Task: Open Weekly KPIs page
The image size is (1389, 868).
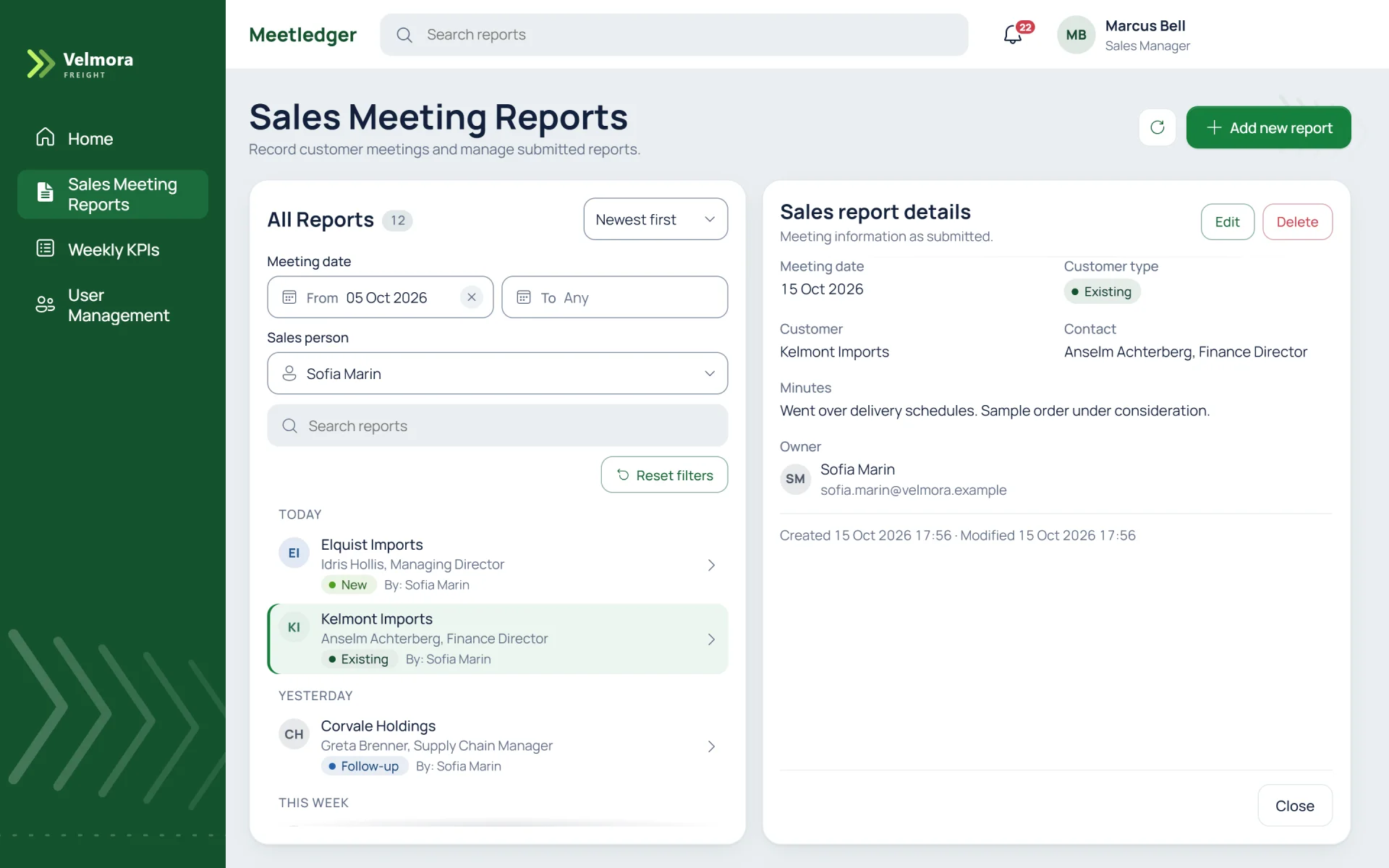Action: click(113, 250)
